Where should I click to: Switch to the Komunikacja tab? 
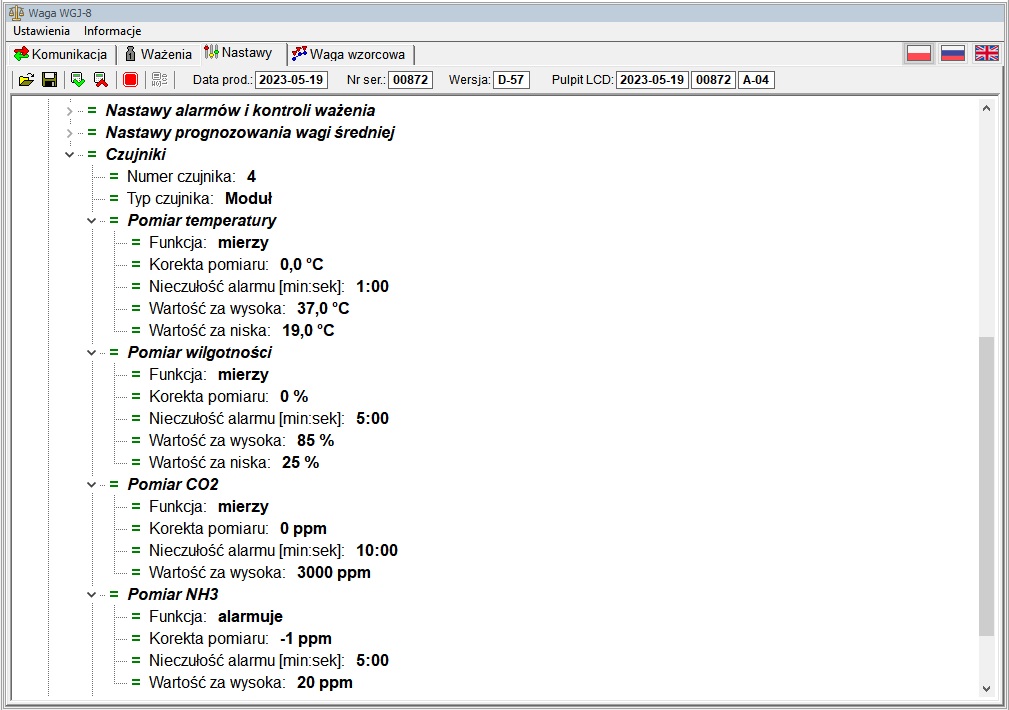[x=60, y=54]
